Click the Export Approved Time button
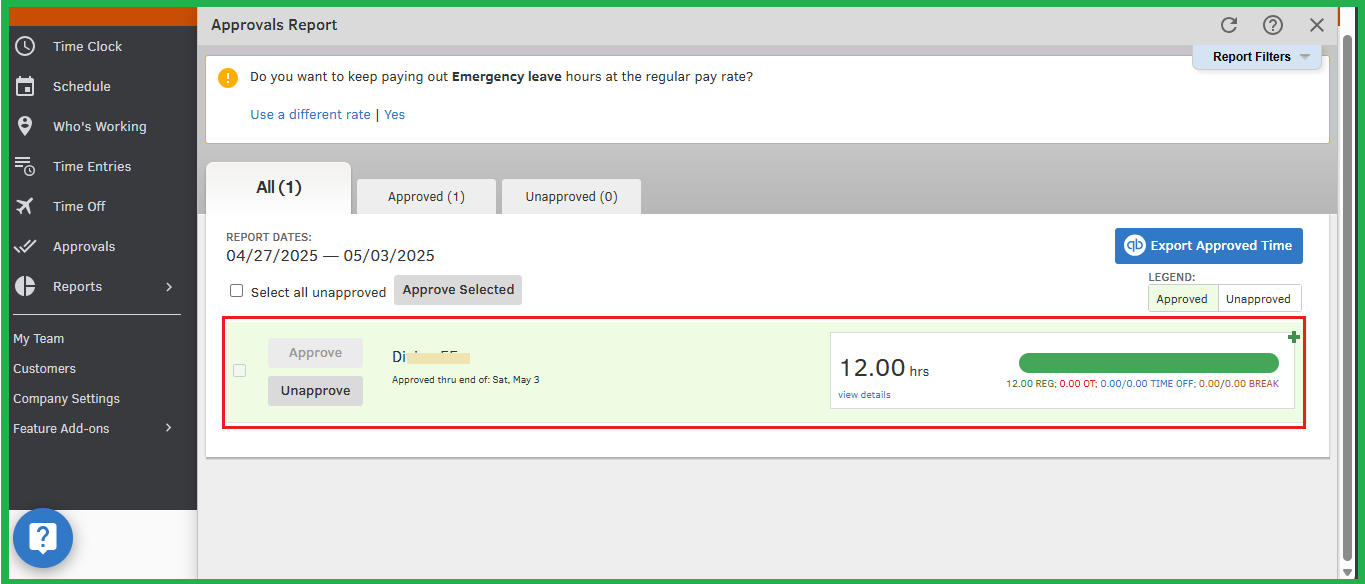The width and height of the screenshot is (1365, 584). coord(1208,246)
